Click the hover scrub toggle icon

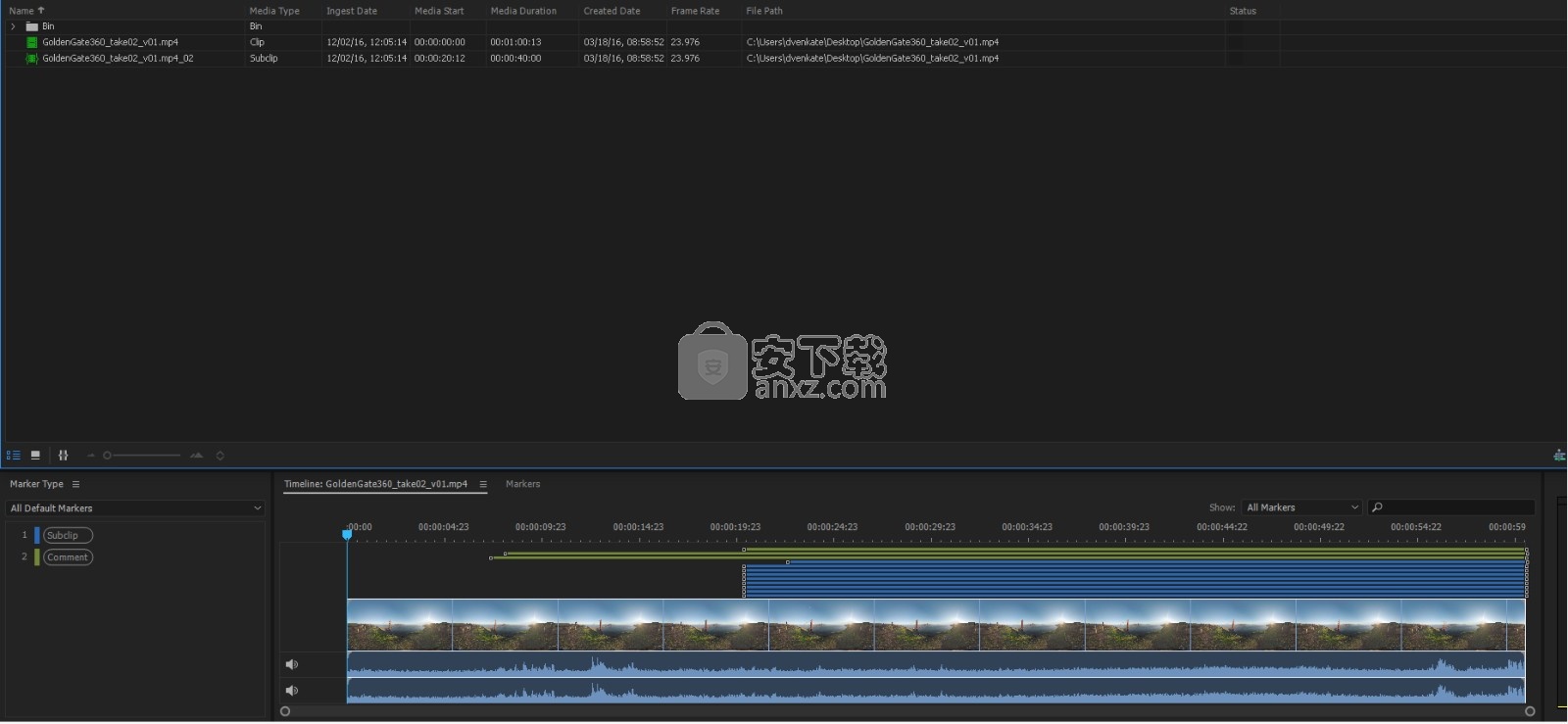tap(64, 455)
